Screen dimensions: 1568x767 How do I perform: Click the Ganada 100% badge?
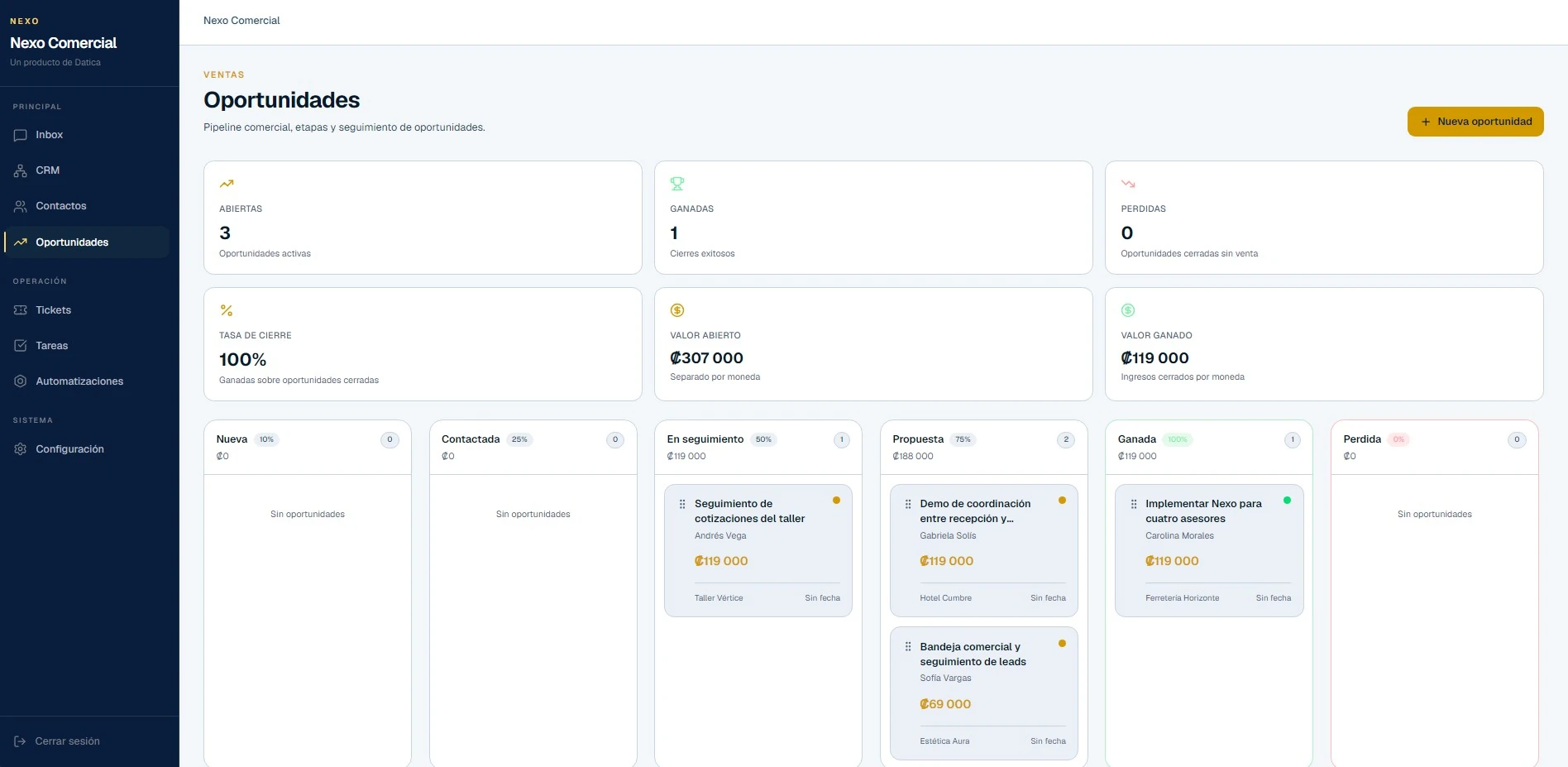1178,439
